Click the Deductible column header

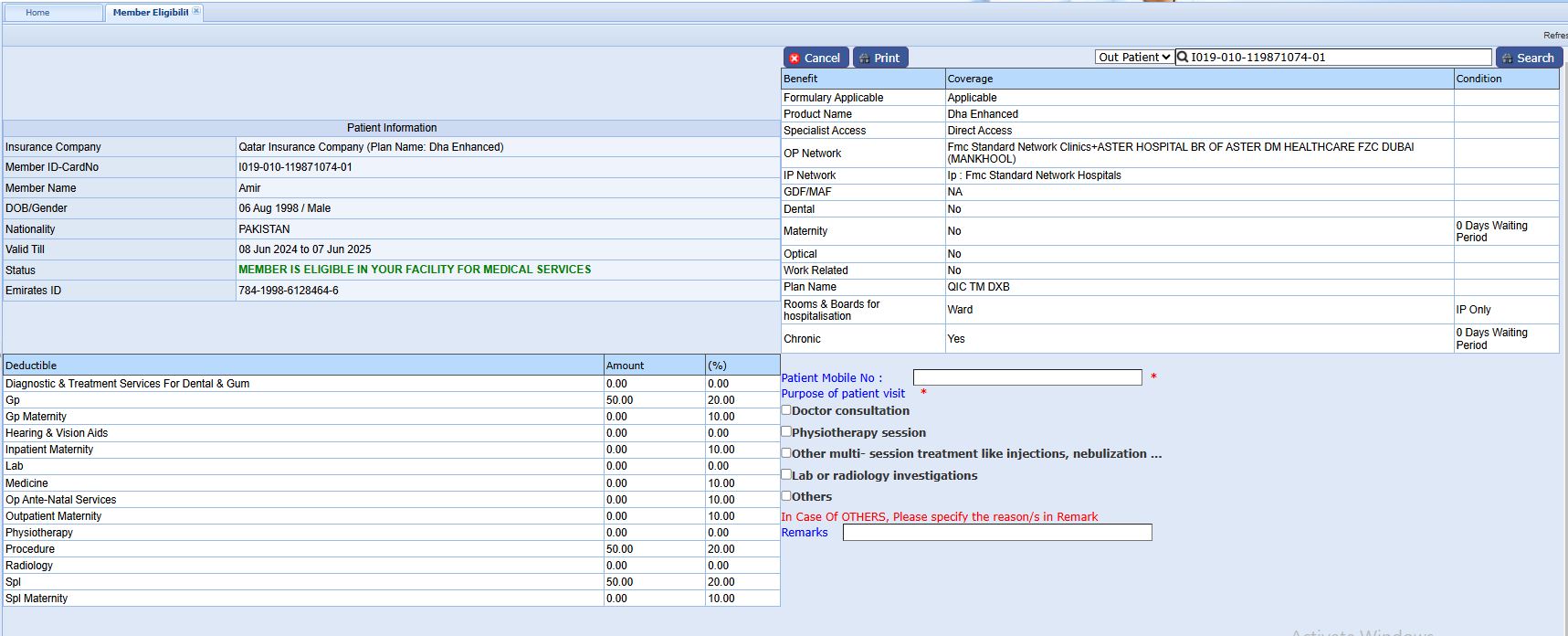(x=31, y=366)
